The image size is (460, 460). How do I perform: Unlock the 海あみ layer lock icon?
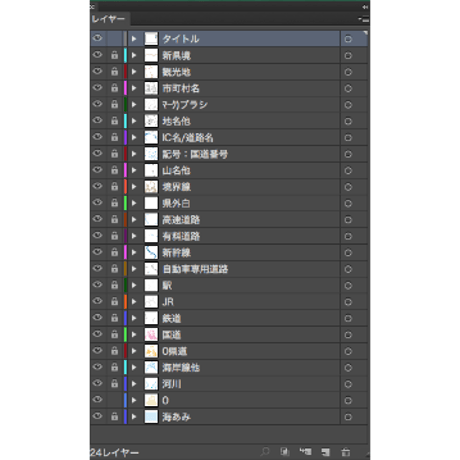[114, 416]
